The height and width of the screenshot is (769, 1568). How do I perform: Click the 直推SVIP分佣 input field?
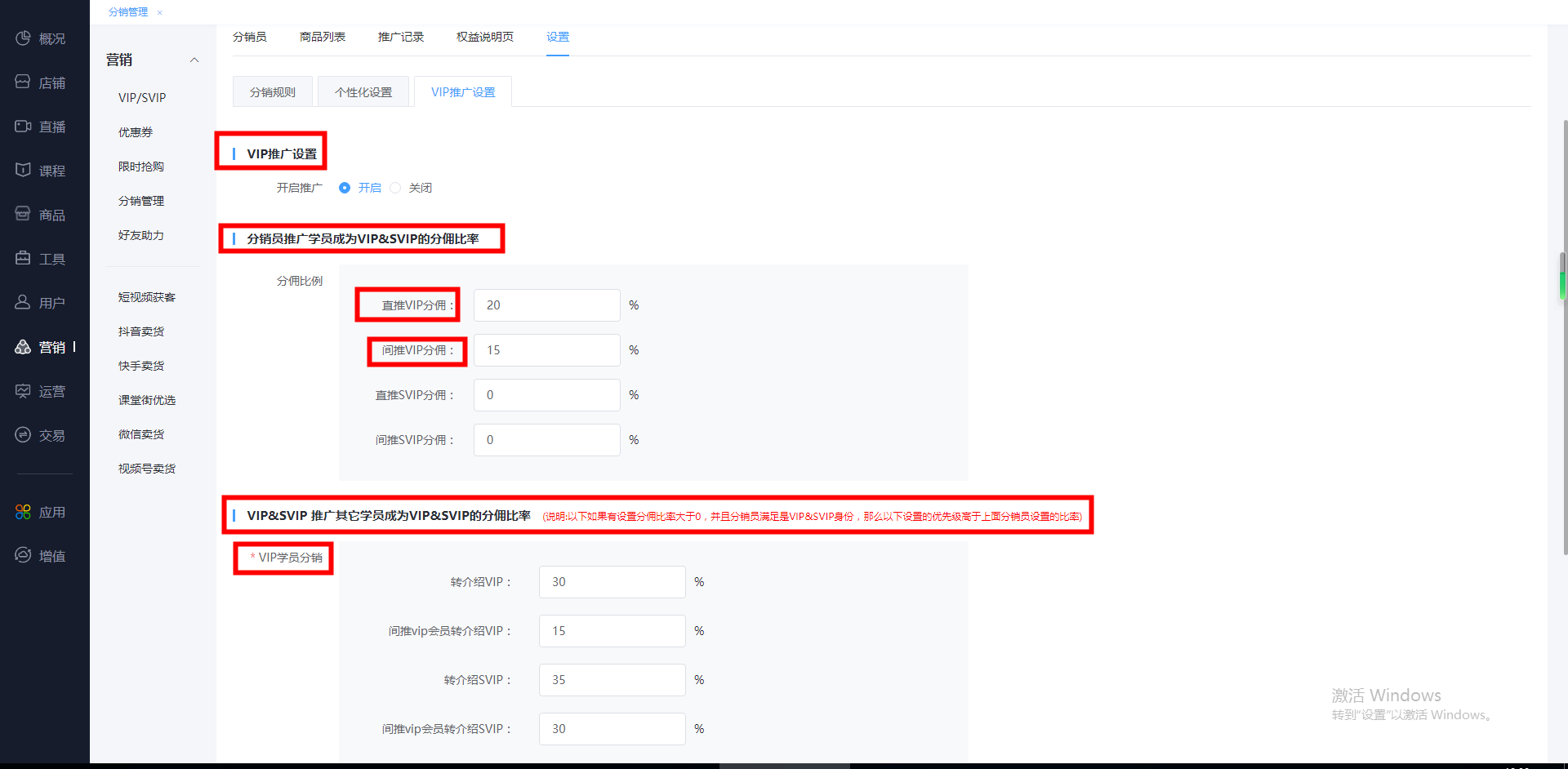point(547,395)
